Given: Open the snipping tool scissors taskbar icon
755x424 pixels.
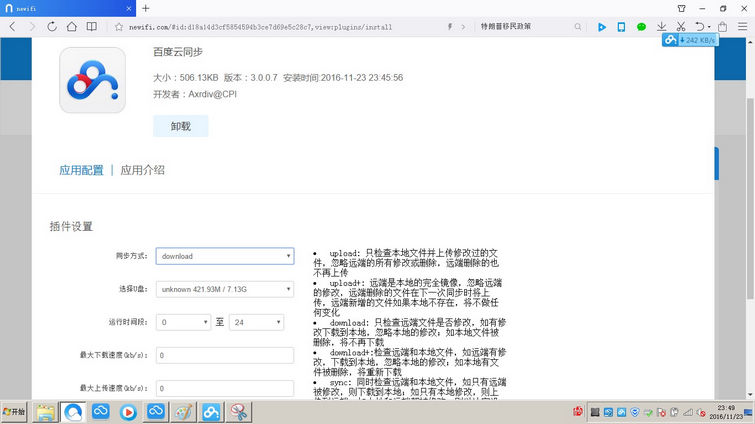Looking at the screenshot, I should tap(238, 412).
